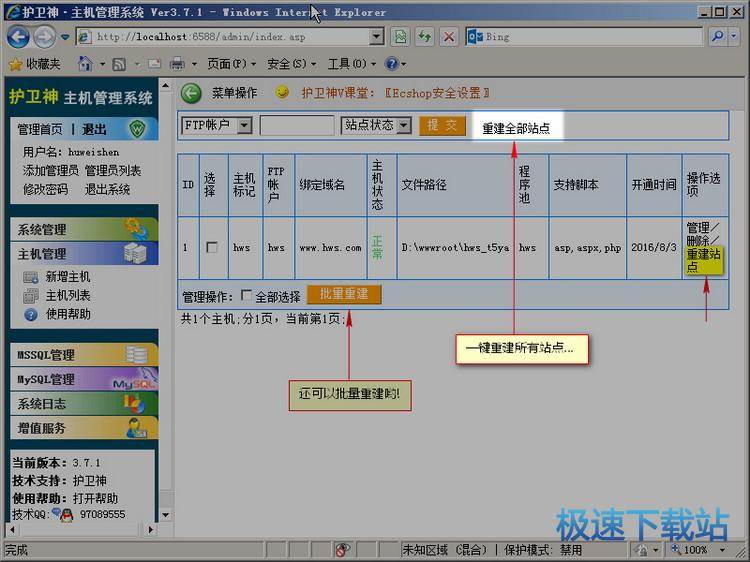The image size is (750, 562).
Task: Click 管理 link in the hws row
Action: pyautogui.click(x=698, y=227)
